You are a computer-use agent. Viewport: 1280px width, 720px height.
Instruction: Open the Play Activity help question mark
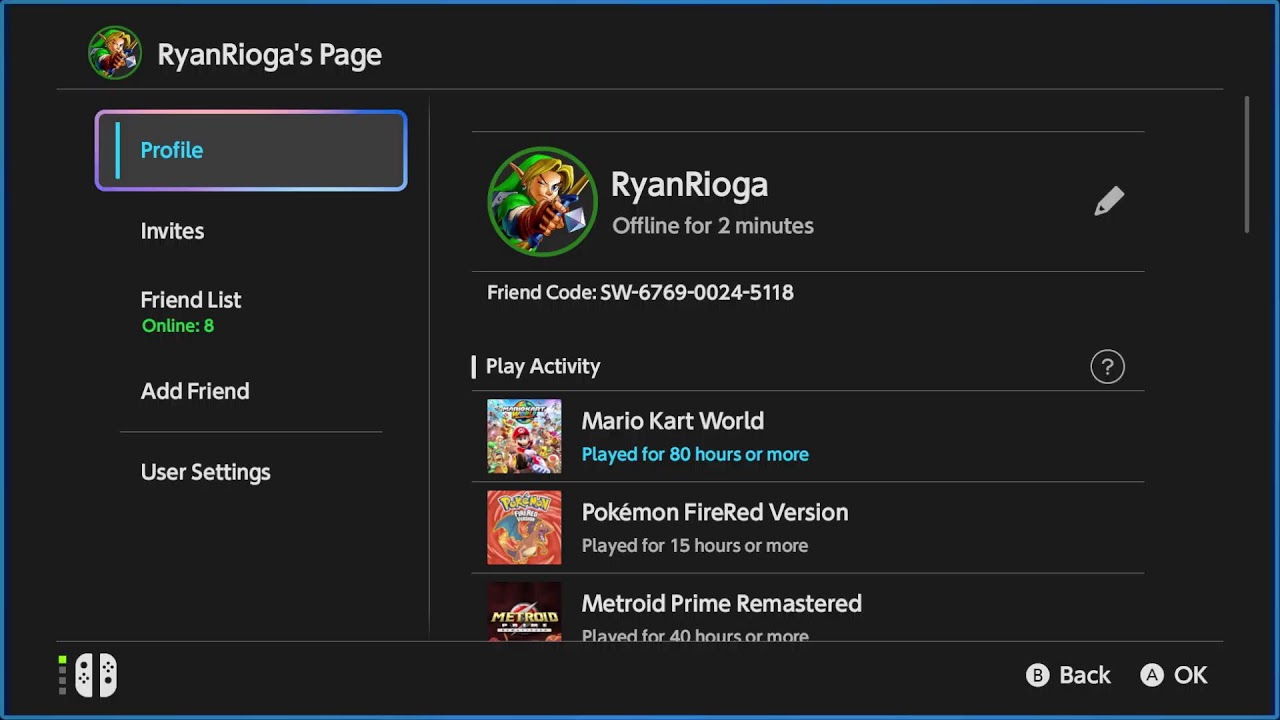1107,367
